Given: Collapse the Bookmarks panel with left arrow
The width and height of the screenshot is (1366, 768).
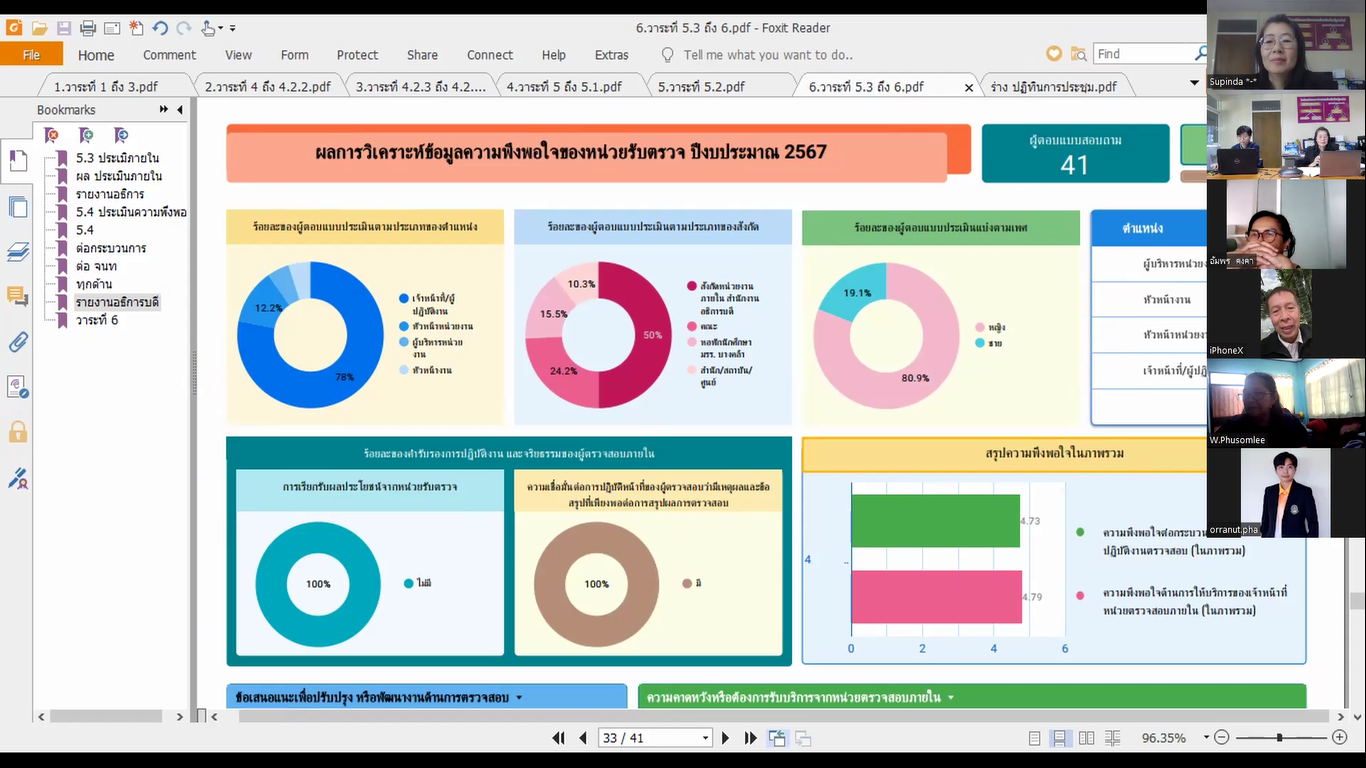Looking at the screenshot, I should [180, 110].
